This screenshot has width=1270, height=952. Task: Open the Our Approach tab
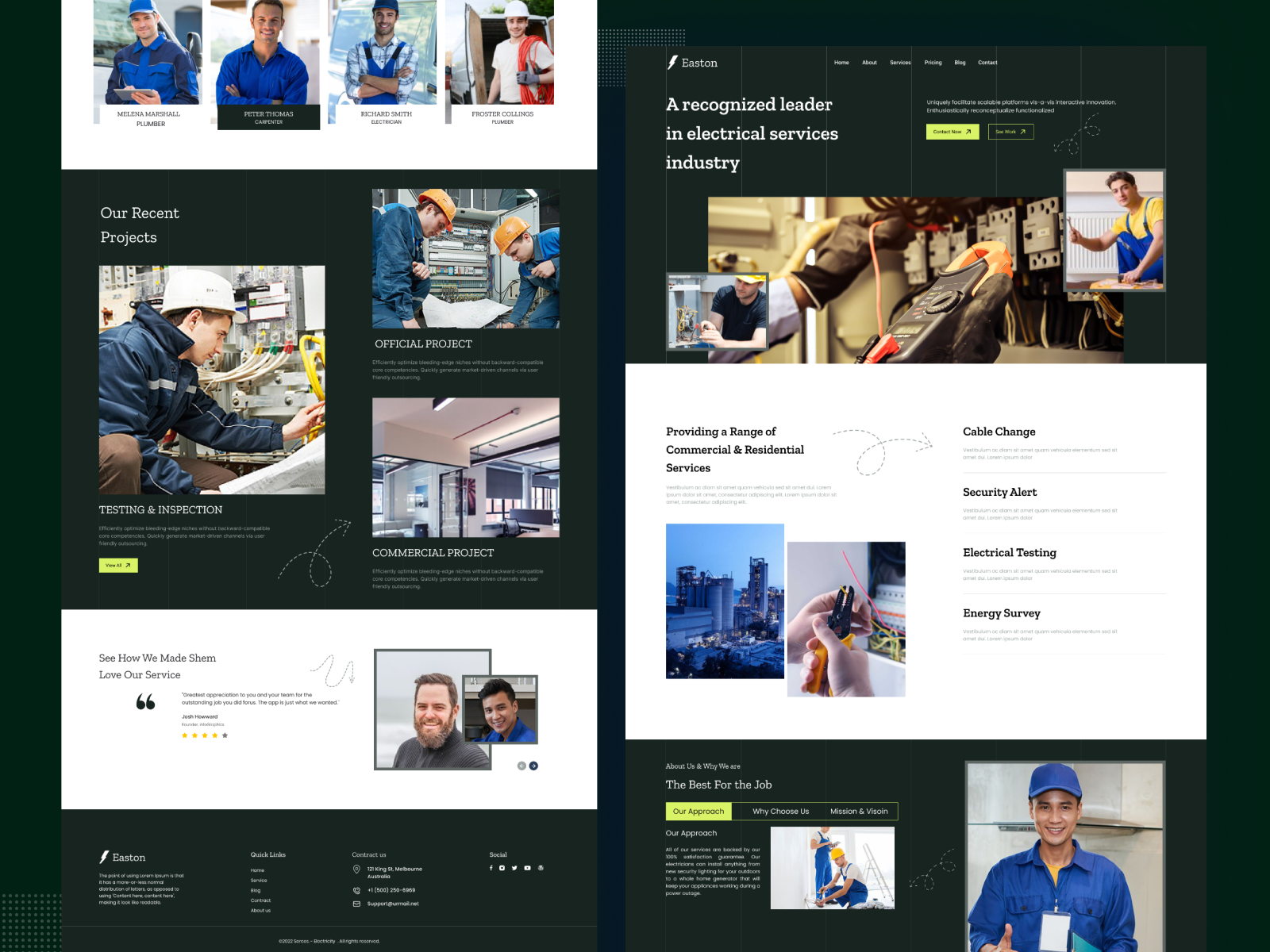coord(698,812)
